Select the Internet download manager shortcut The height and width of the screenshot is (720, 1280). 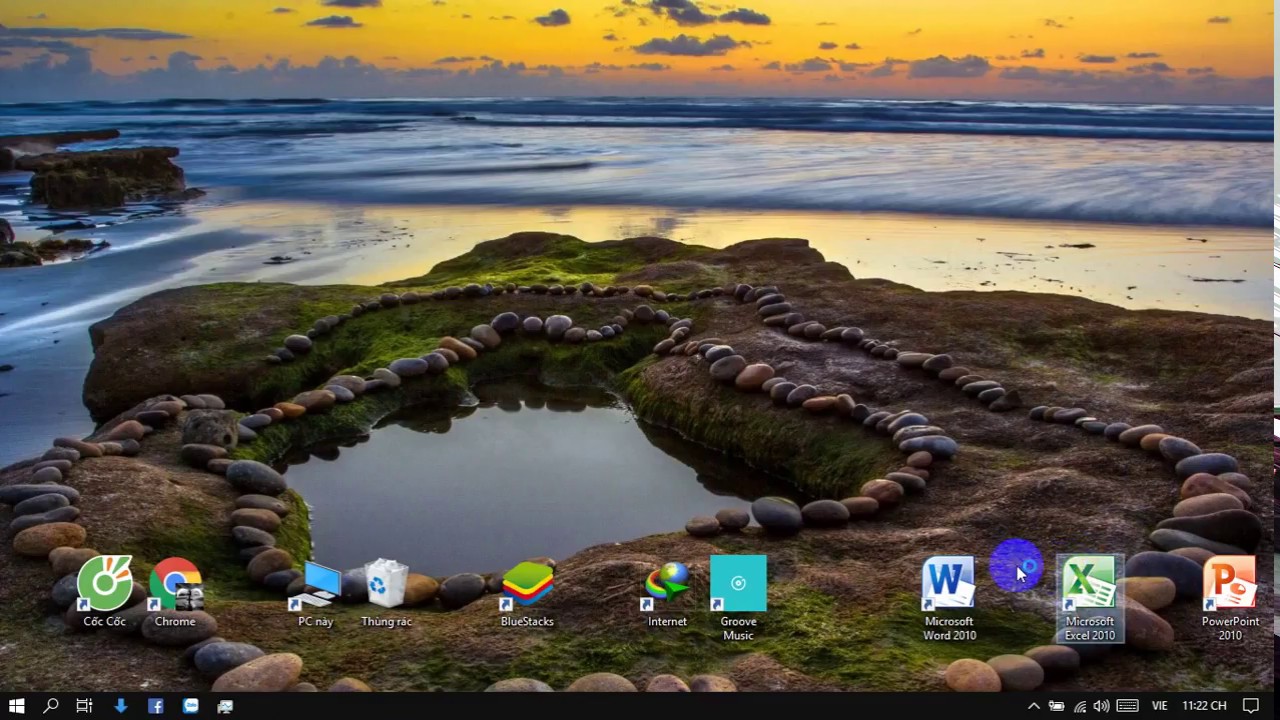[x=667, y=592]
